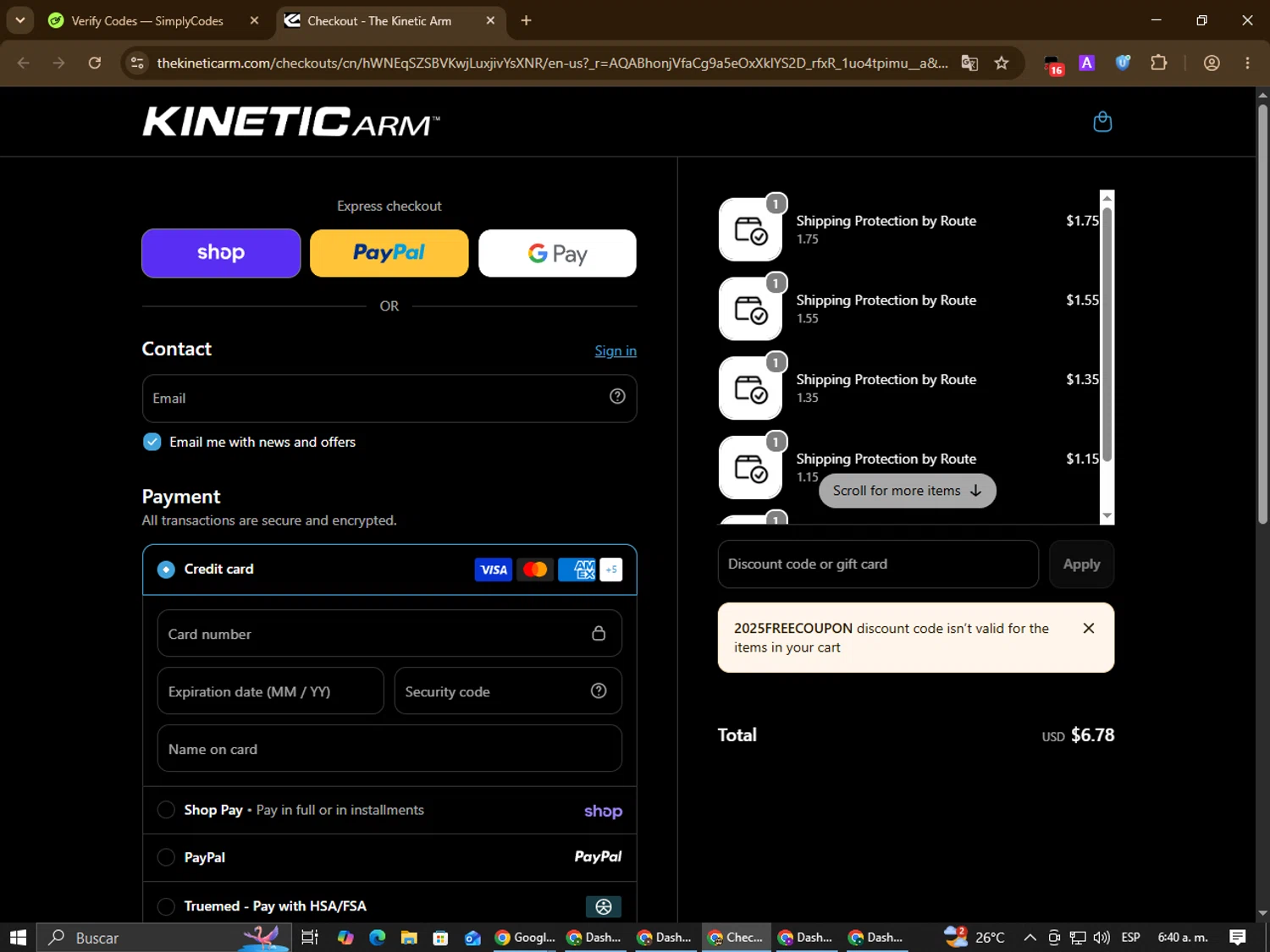The image size is (1270, 952).
Task: Open Microsoft Store from the taskbar
Action: click(440, 938)
